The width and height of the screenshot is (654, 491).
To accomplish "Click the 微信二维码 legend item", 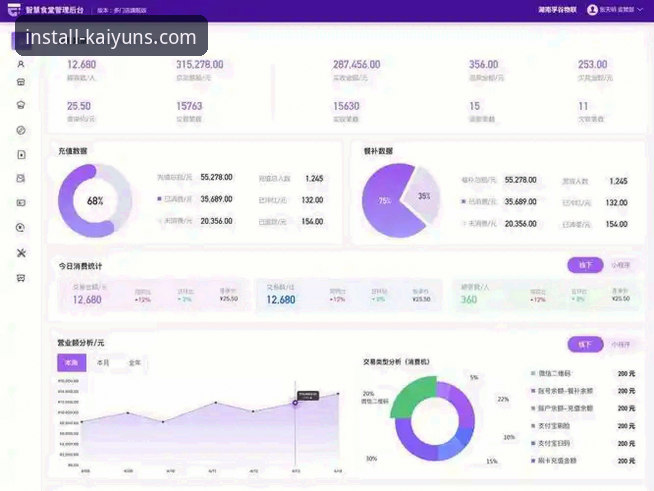I will pyautogui.click(x=551, y=373).
